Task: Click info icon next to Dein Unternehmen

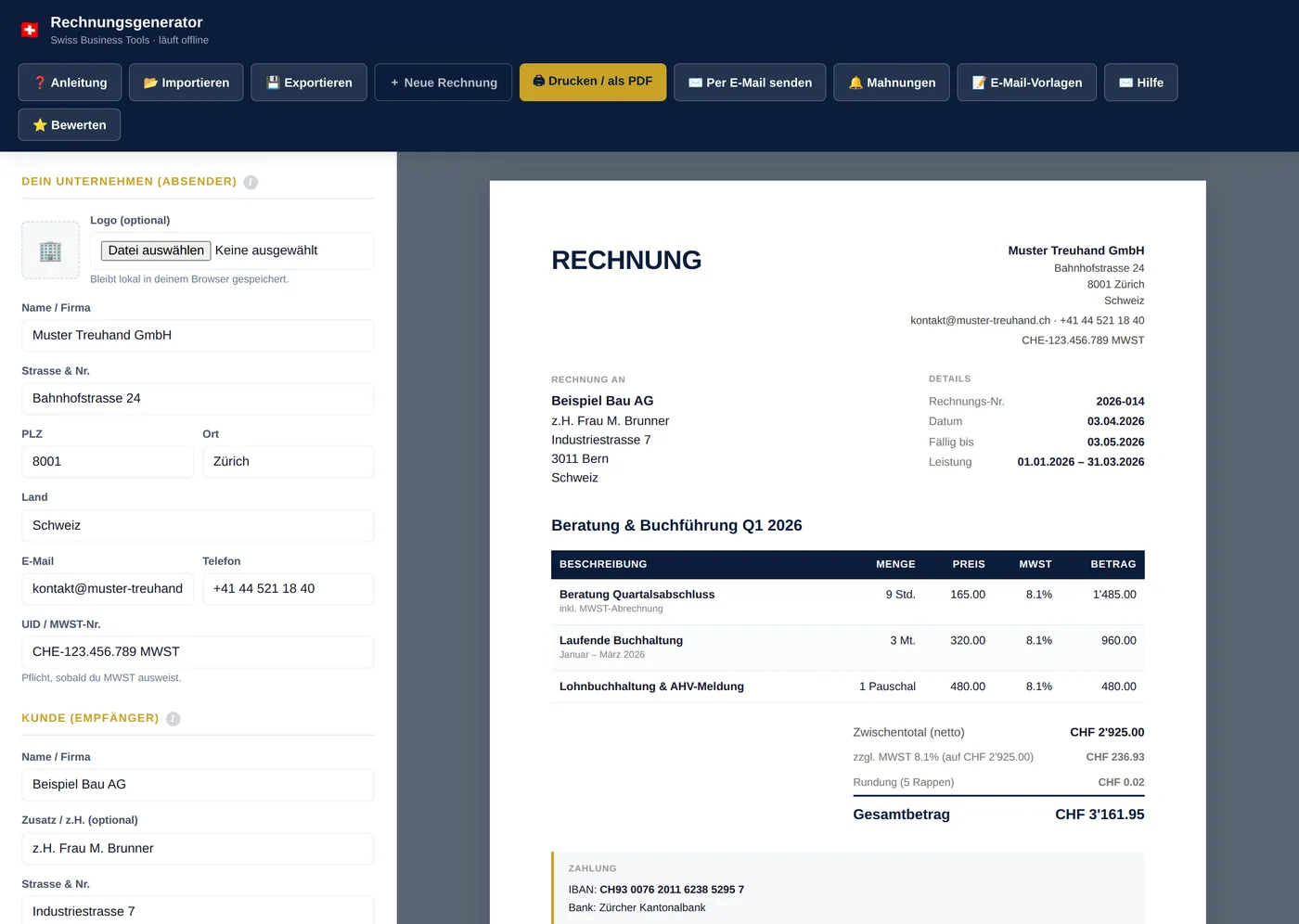Action: [251, 182]
